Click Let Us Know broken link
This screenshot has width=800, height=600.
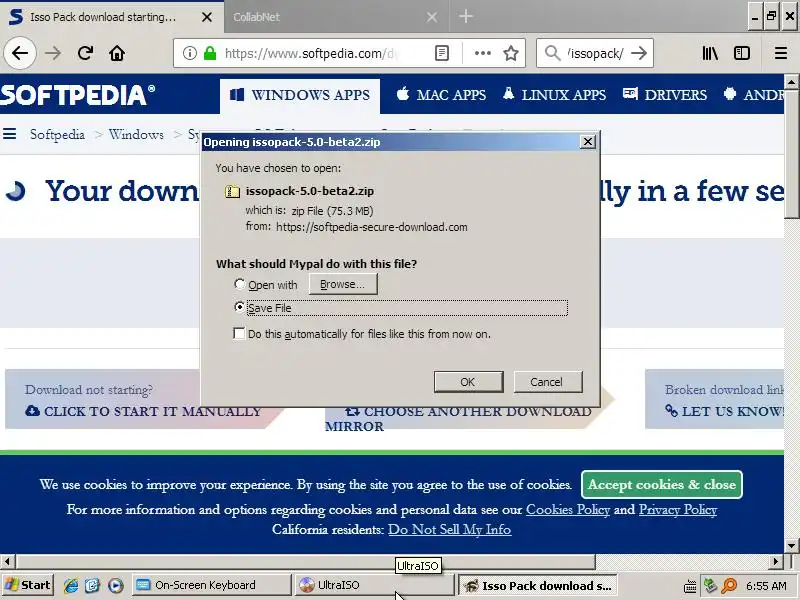[724, 411]
